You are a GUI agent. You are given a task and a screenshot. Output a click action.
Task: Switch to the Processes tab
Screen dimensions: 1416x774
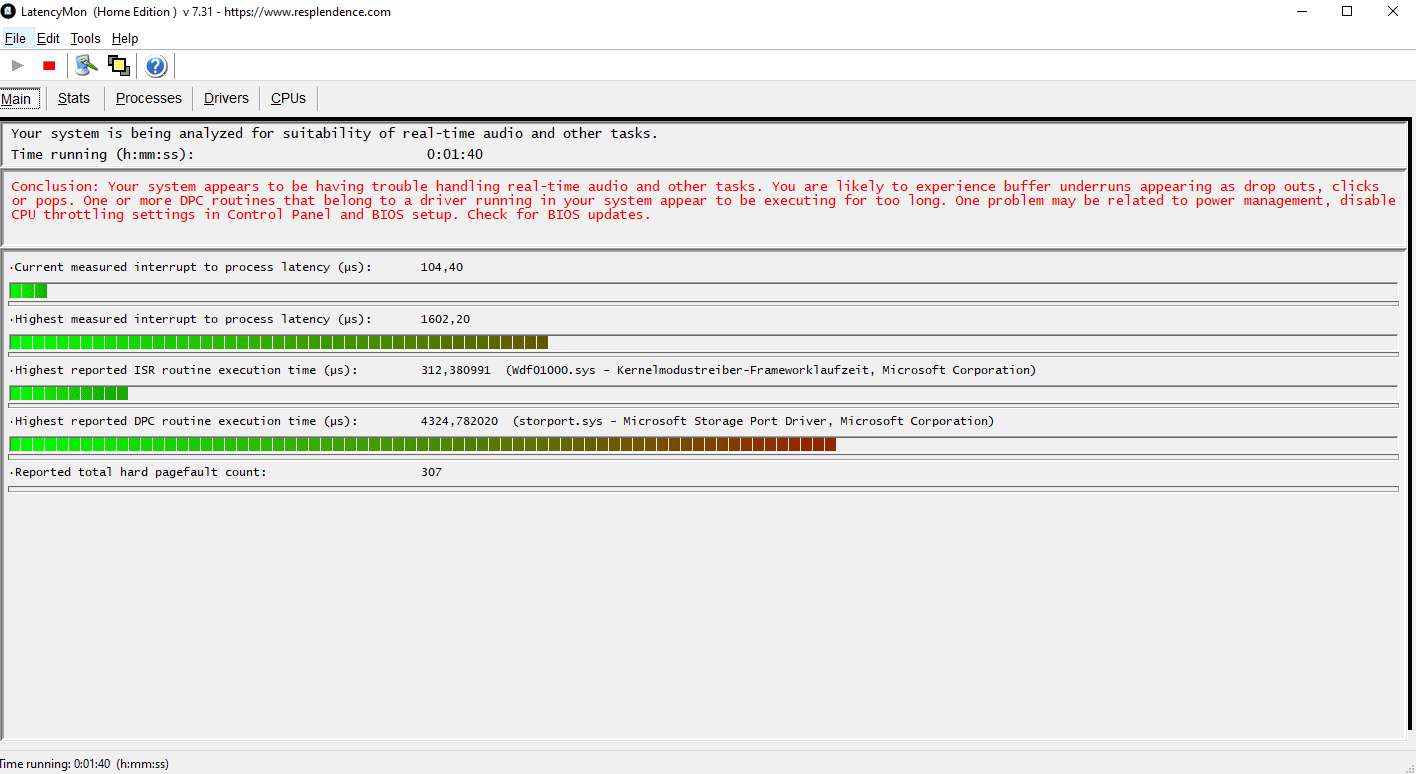point(149,98)
